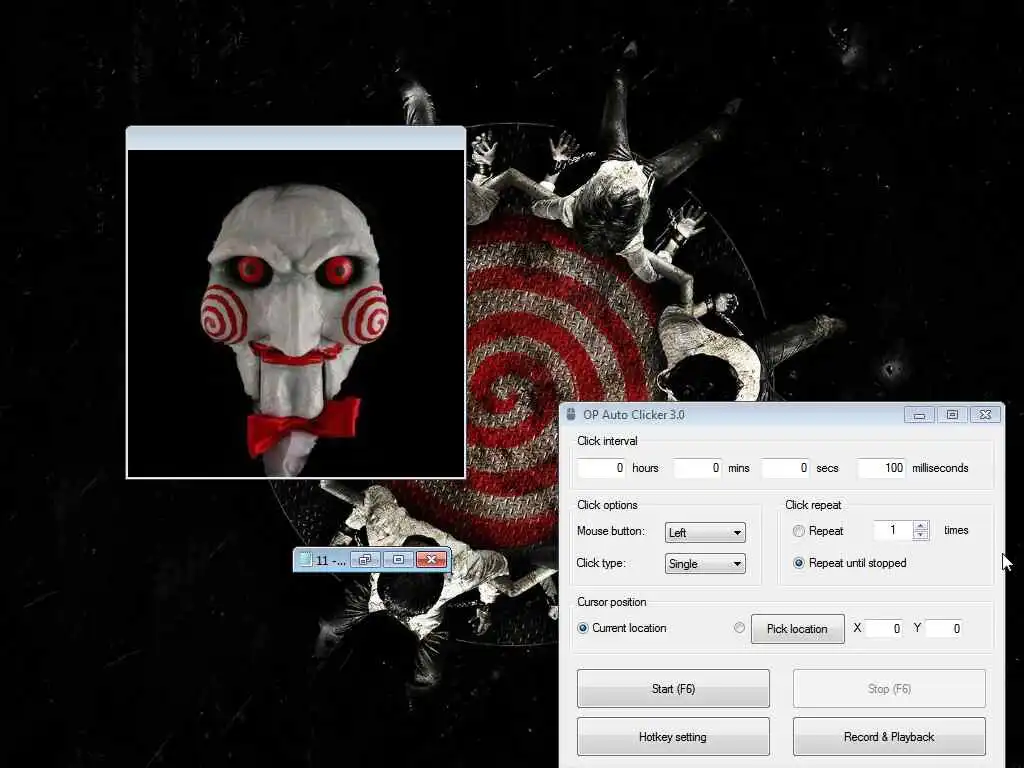Click the '11 -...' window title text

330,560
